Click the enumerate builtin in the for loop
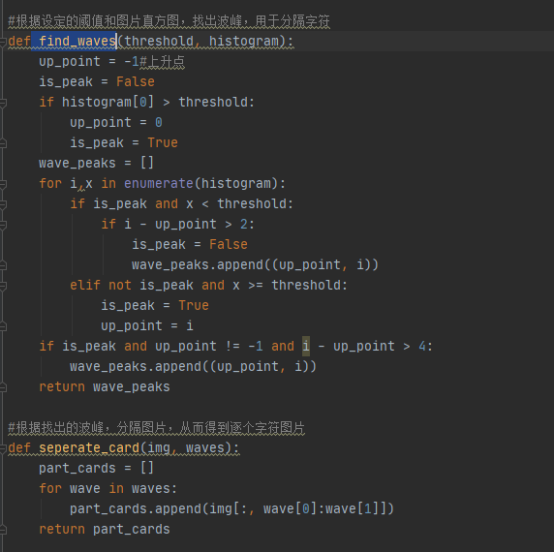This screenshot has width=554, height=552. click(x=159, y=183)
